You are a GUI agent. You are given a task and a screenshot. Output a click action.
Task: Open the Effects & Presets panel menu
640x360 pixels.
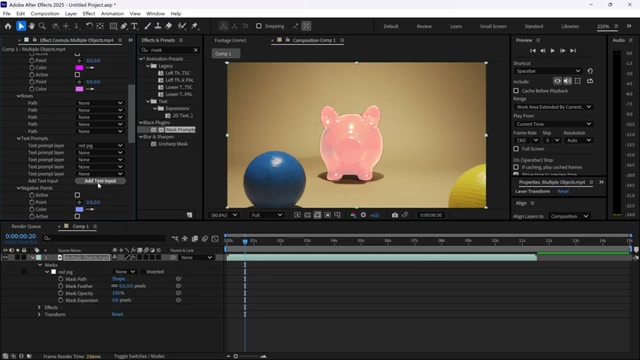[181, 40]
